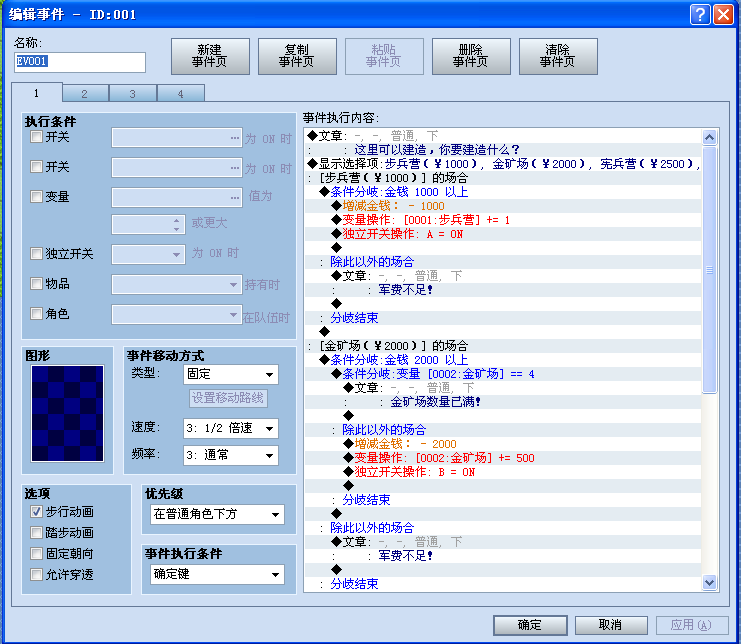The height and width of the screenshot is (644, 741).
Task: Click the event graphic preview tile
Action: coord(68,413)
